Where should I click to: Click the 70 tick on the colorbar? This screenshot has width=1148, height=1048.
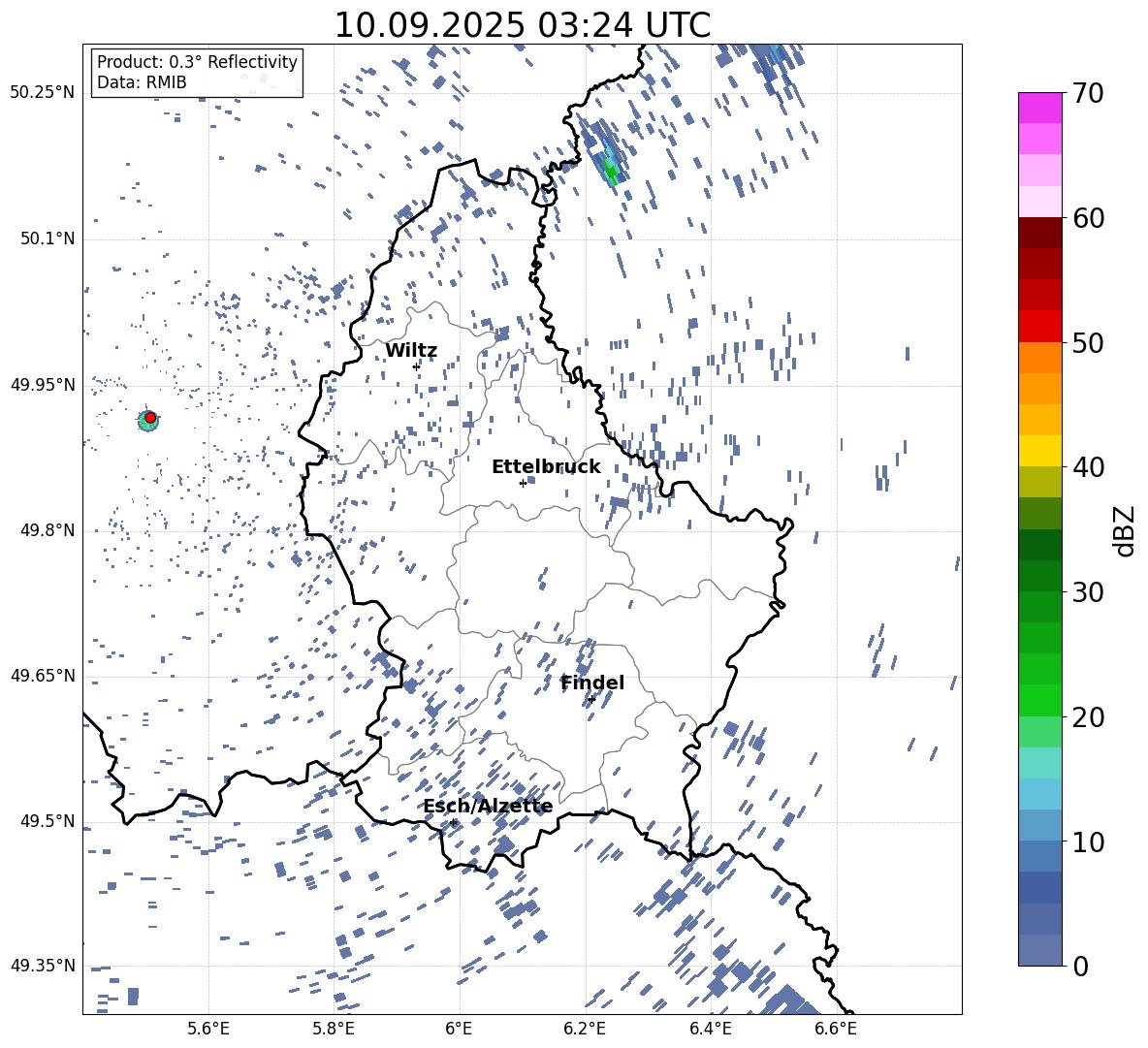click(x=1088, y=93)
